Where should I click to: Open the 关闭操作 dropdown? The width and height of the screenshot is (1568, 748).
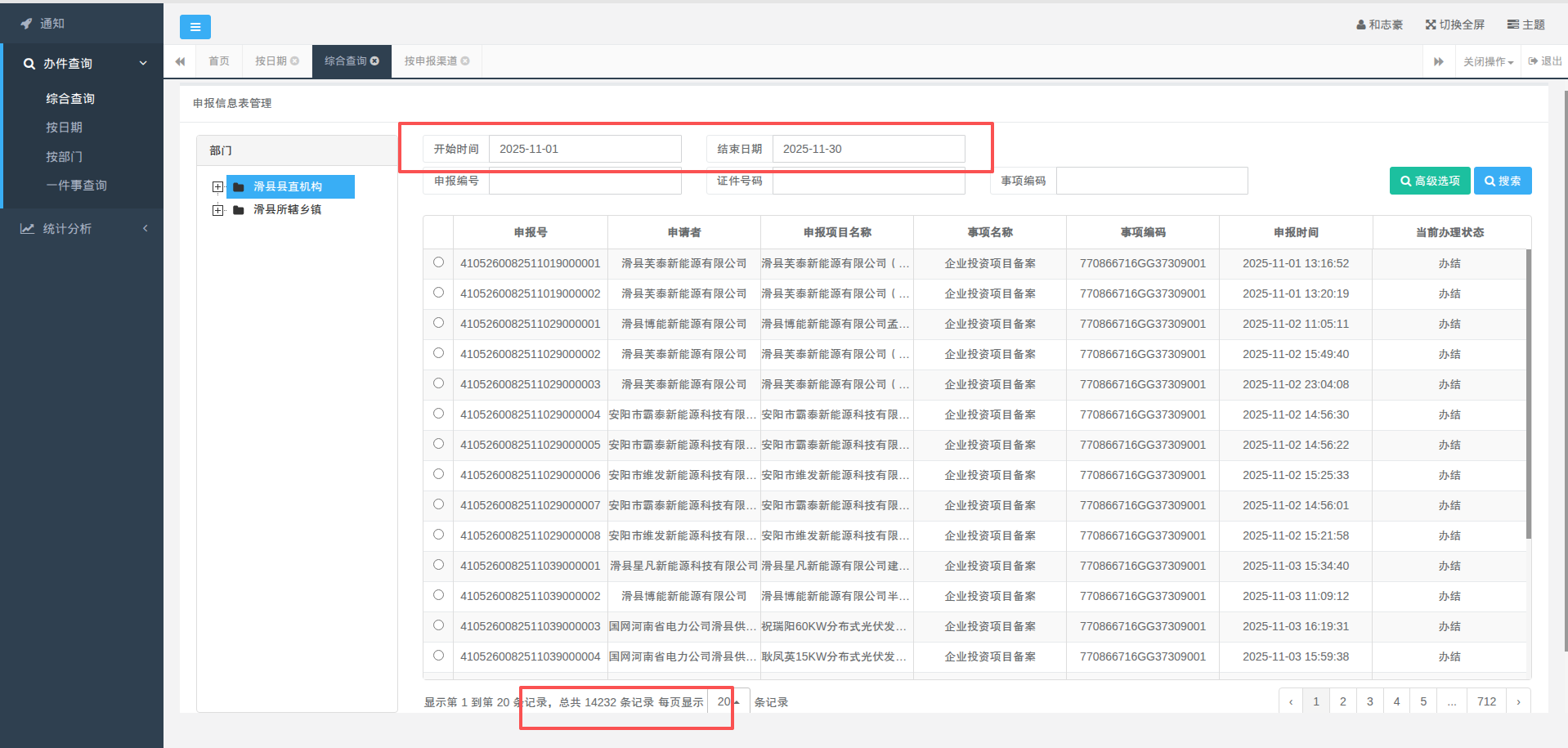coord(1488,62)
